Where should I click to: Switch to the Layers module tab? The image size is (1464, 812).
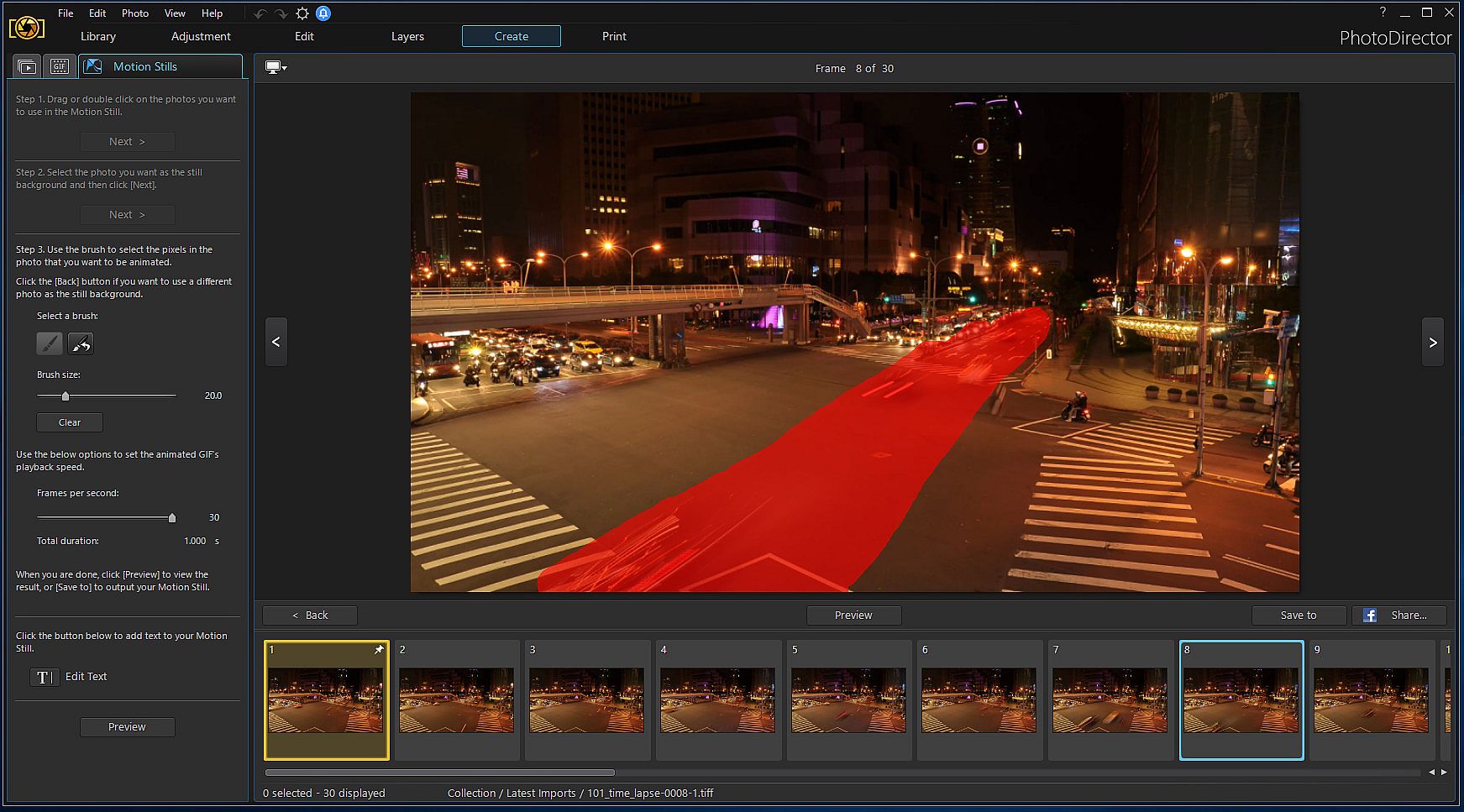[x=407, y=36]
